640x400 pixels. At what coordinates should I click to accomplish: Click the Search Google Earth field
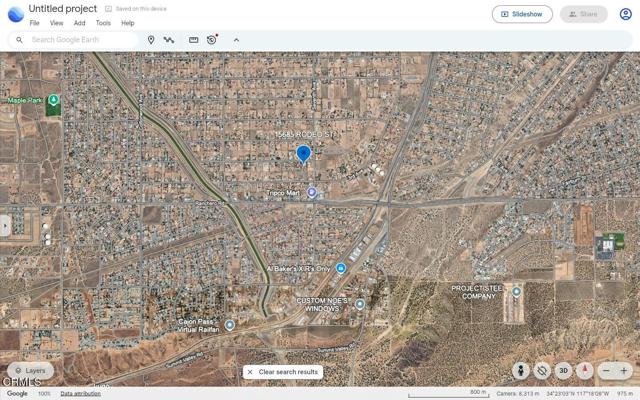point(80,40)
